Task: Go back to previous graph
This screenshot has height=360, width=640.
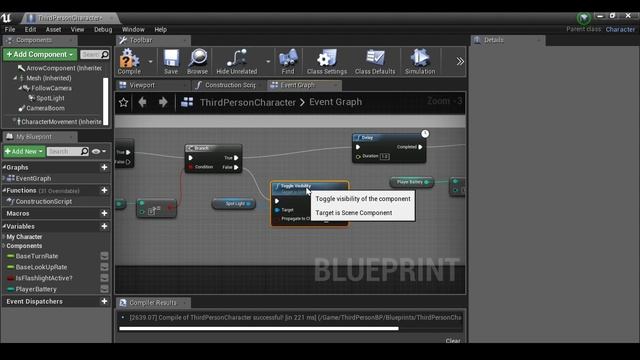Action: point(142,102)
